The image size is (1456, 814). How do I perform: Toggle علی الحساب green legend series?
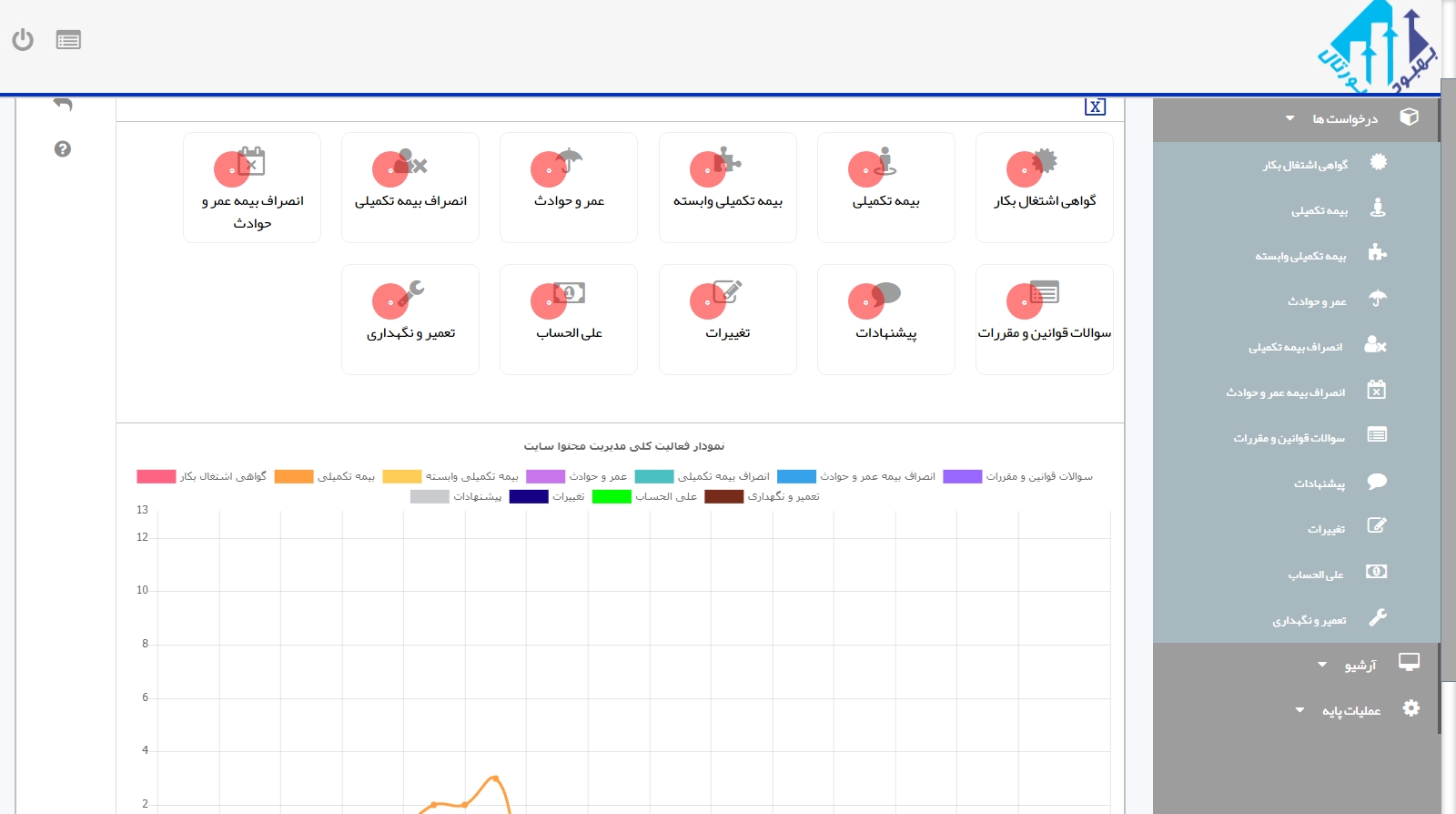[644, 496]
